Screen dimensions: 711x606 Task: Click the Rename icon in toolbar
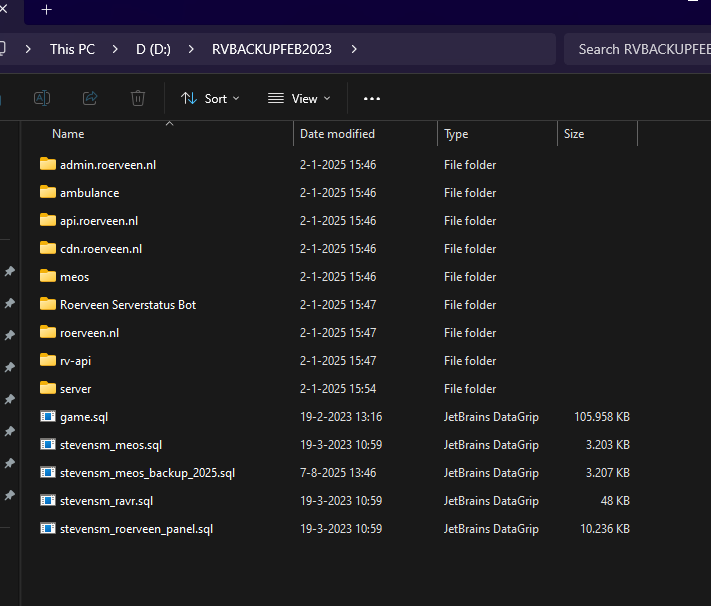click(x=42, y=98)
